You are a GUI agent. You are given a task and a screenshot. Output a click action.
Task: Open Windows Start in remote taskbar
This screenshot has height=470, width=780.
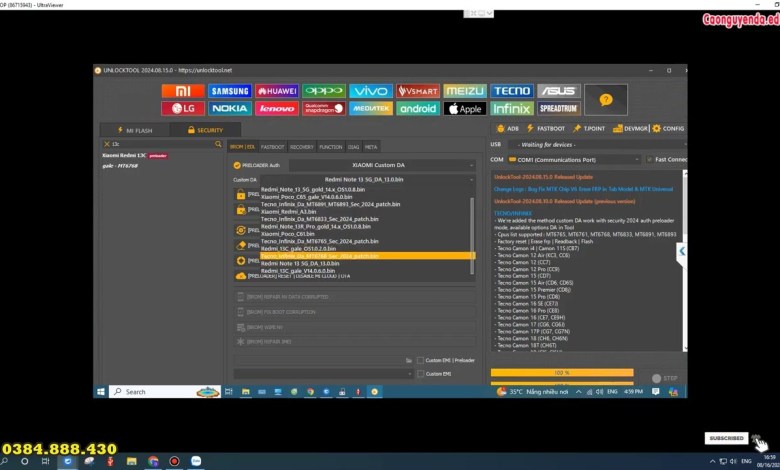(x=101, y=391)
